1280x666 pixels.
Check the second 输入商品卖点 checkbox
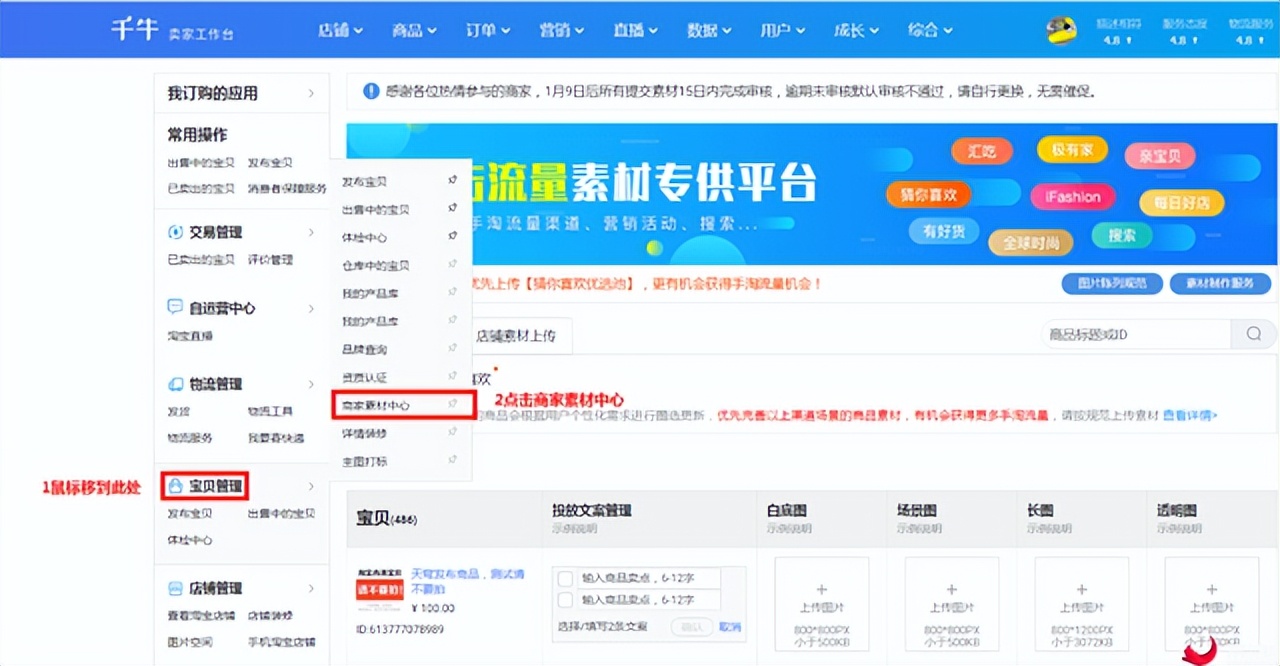[566, 600]
